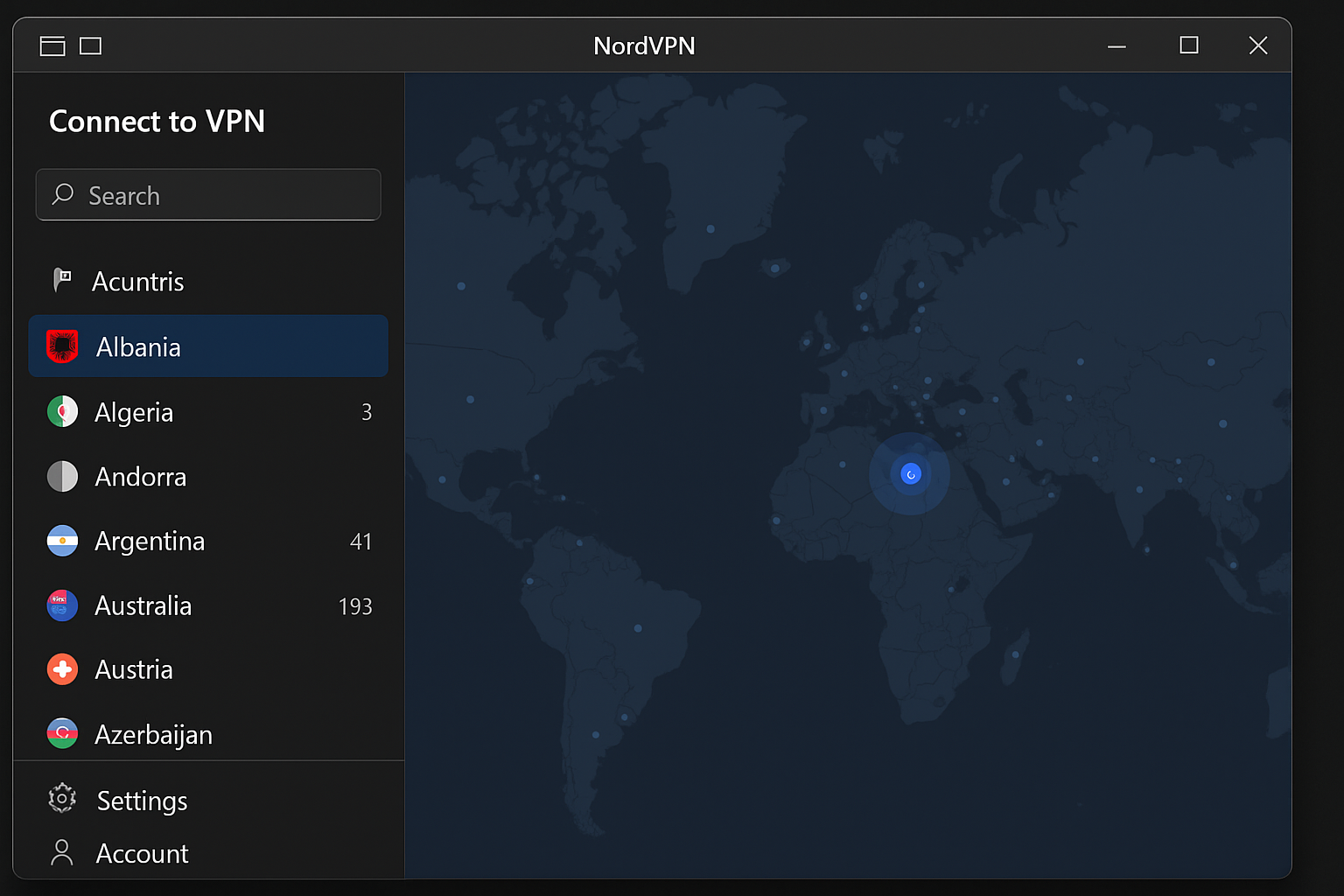Select Albania in the country list
This screenshot has width=1344, height=896.
[x=208, y=346]
